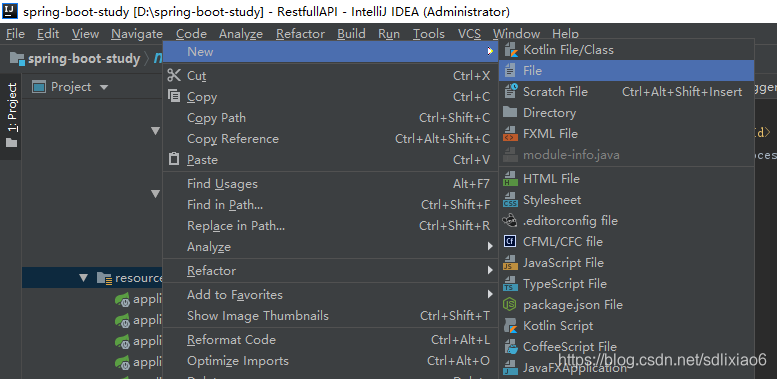Click the .editorconfig file icon
Screen dimensions: 777x379
click(510, 220)
